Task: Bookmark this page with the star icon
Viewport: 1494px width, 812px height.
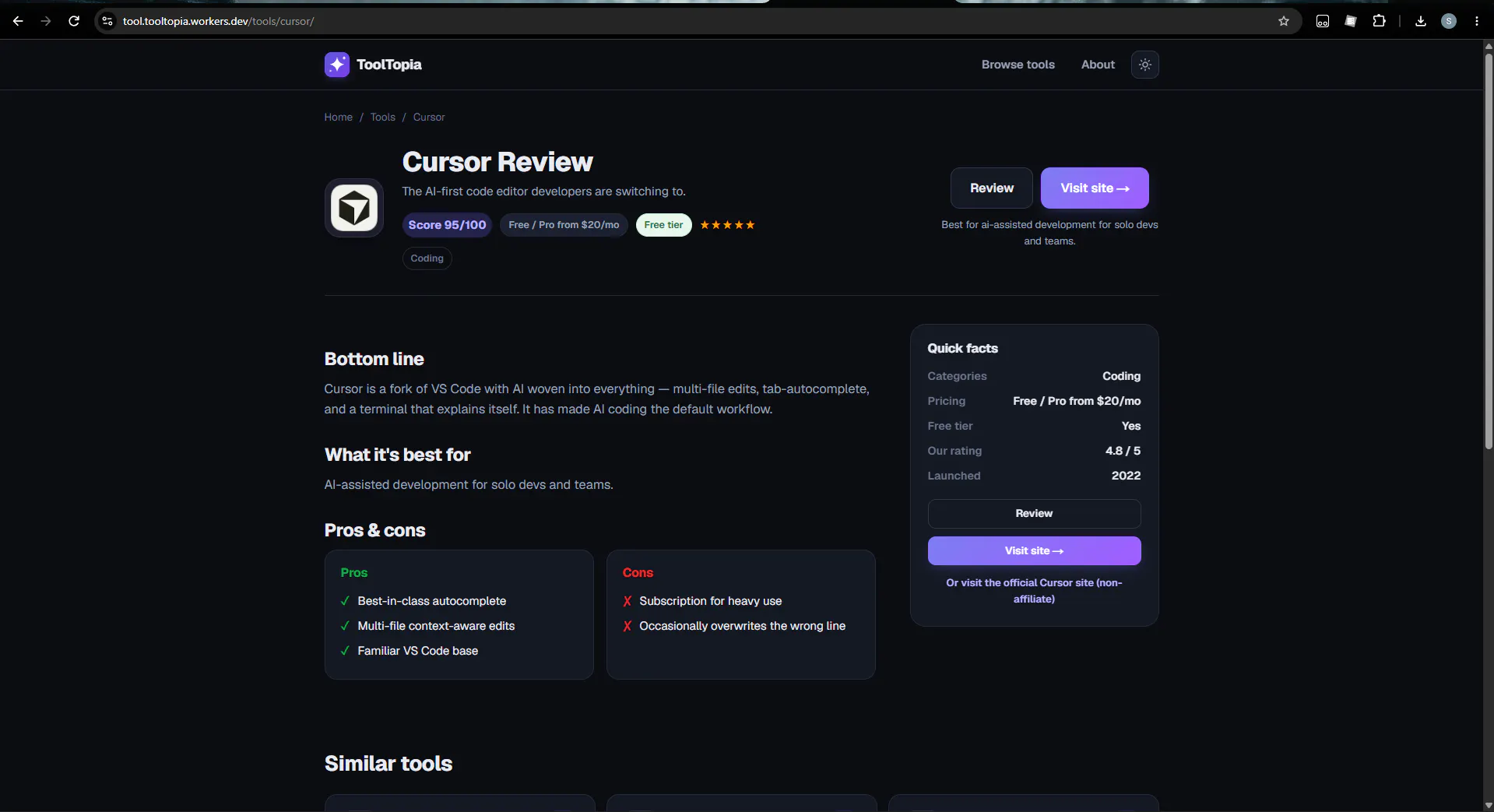Action: (x=1284, y=21)
